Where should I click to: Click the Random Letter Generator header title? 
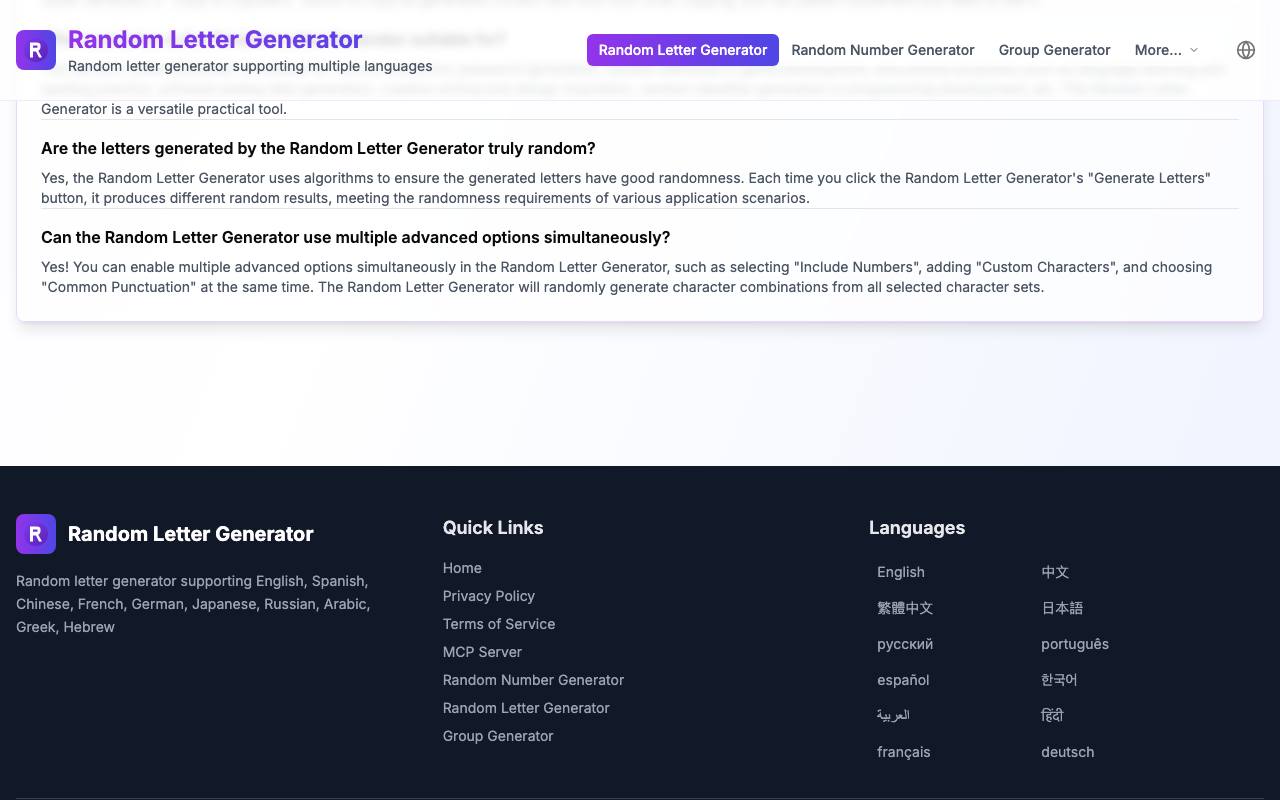tap(215, 39)
